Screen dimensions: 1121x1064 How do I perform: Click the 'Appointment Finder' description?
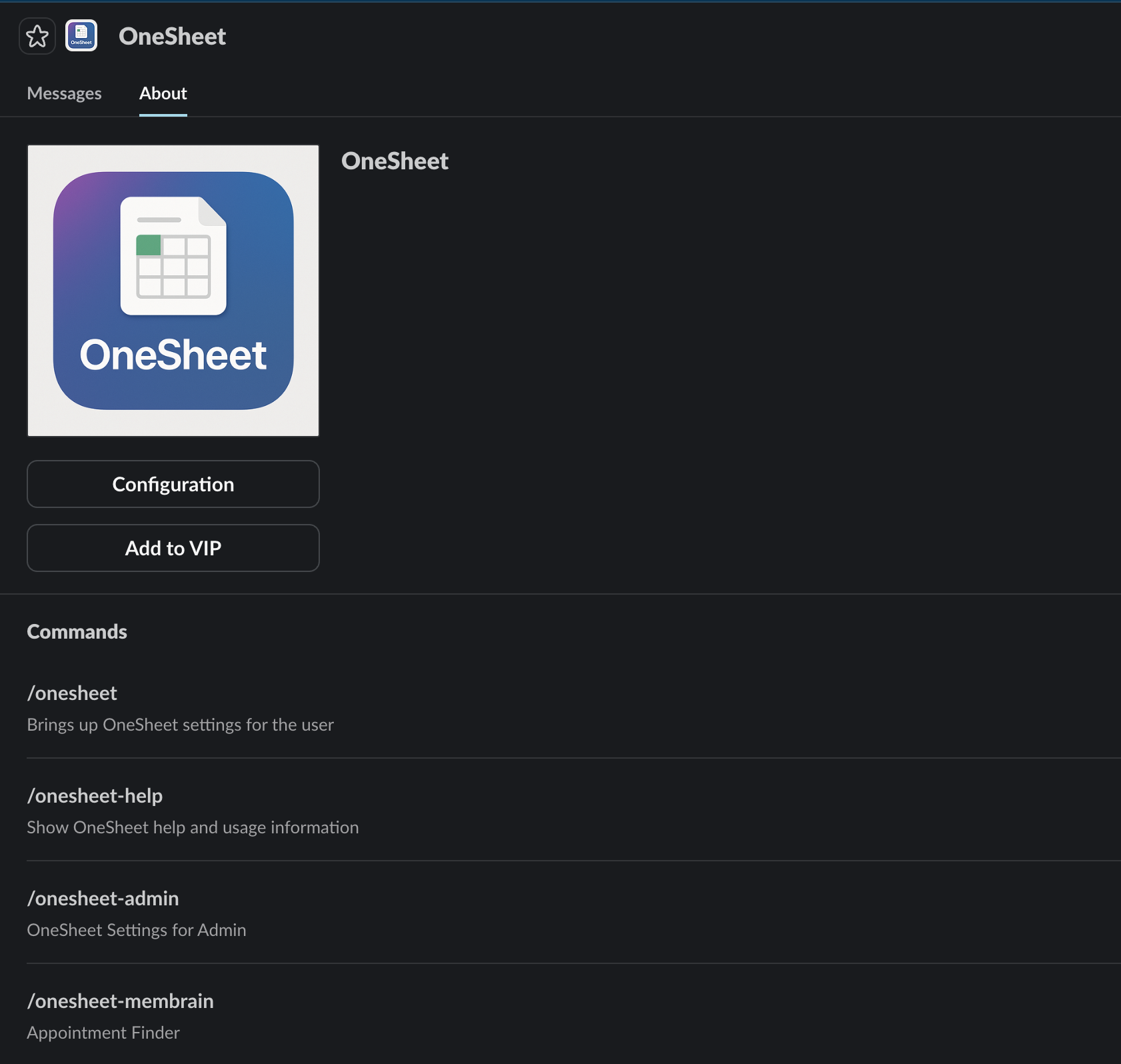(x=103, y=1033)
